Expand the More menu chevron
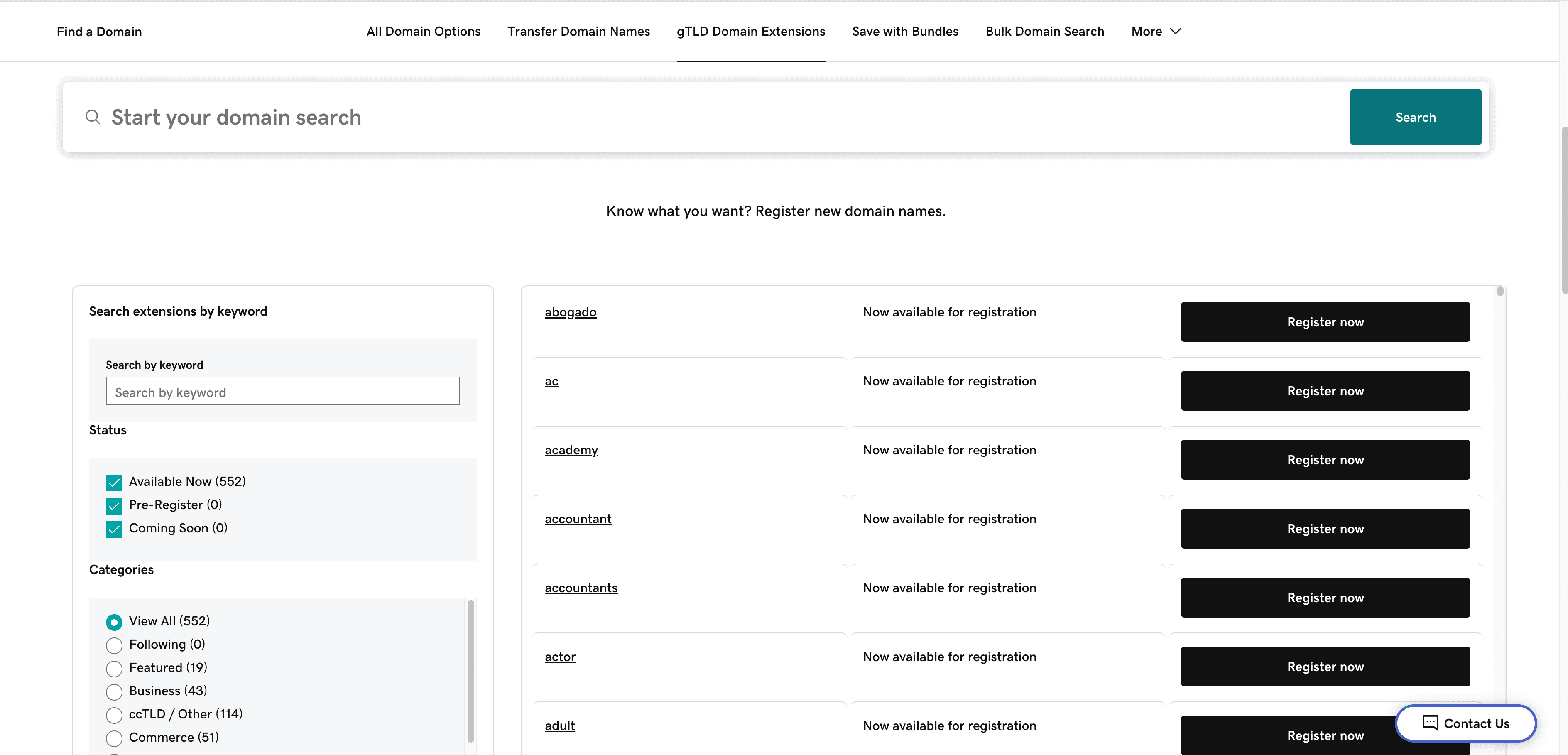 (x=1176, y=31)
